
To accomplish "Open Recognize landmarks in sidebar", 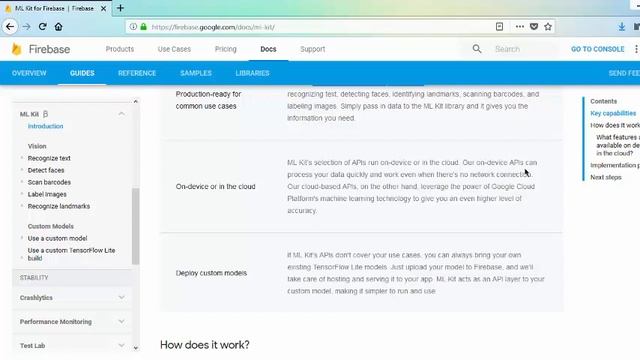I will point(59,206).
